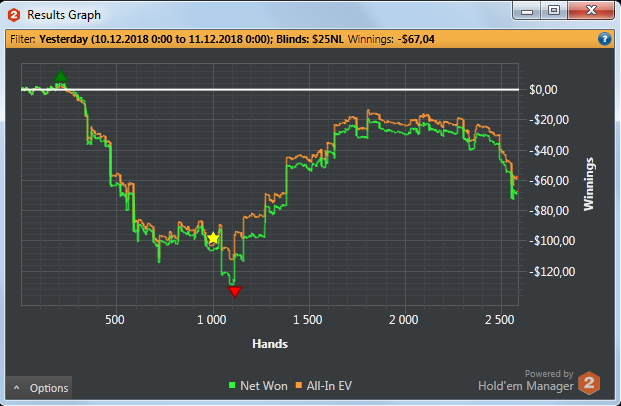Toggle Net Won legend green swatch
Viewport: 621px width, 406px height.
[232, 385]
